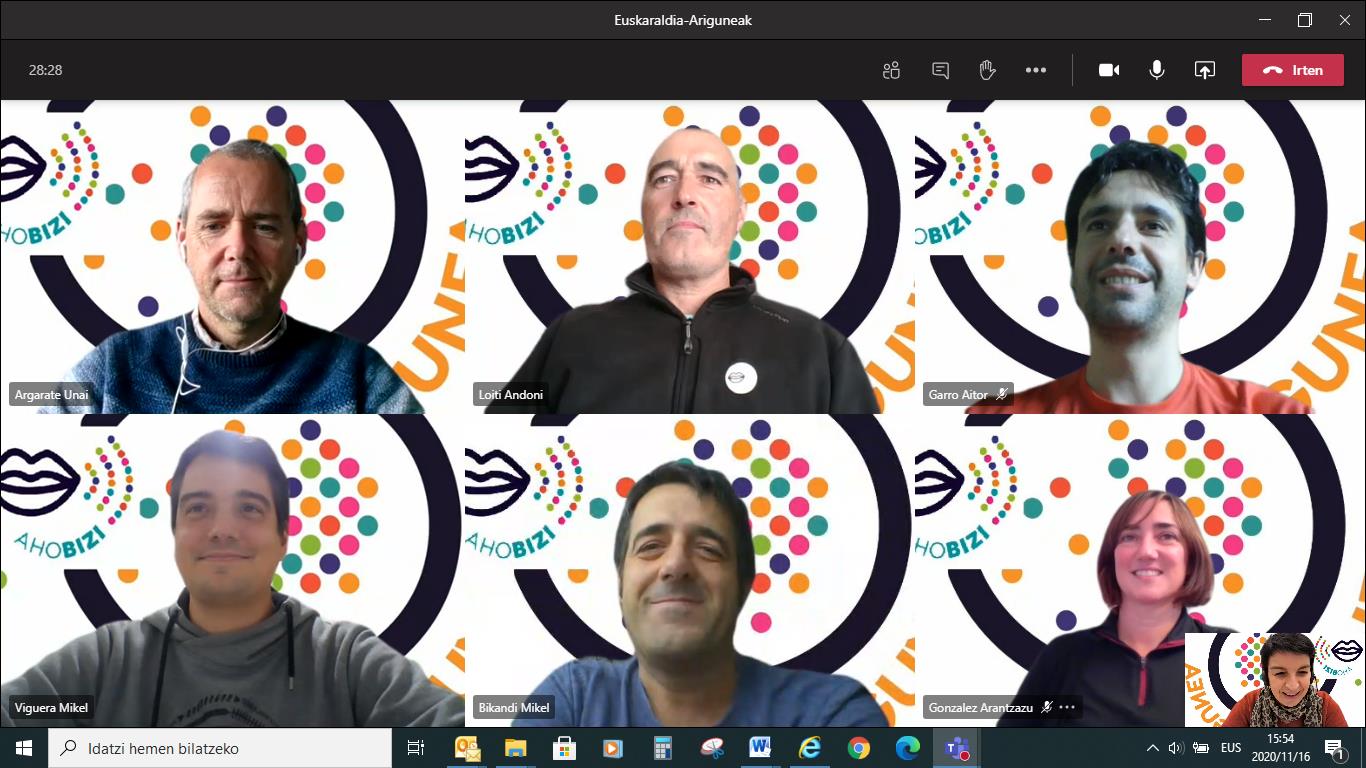Viewport: 1366px width, 768px height.
Task: Open the More actions ellipsis menu
Action: coord(1036,70)
